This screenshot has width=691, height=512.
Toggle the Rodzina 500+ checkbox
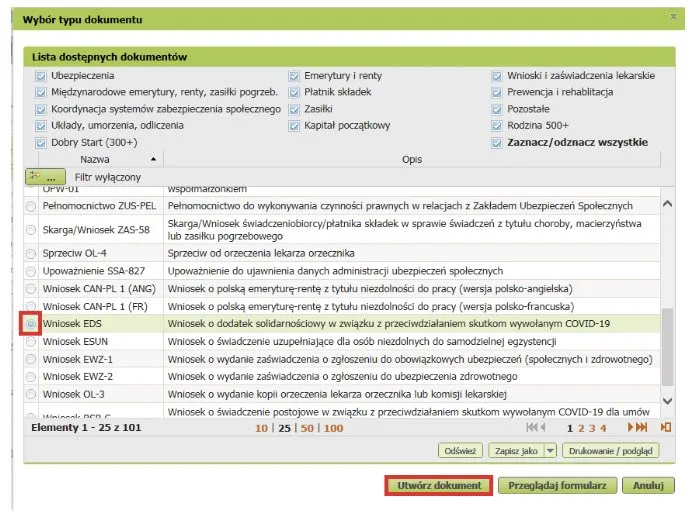[x=497, y=126]
